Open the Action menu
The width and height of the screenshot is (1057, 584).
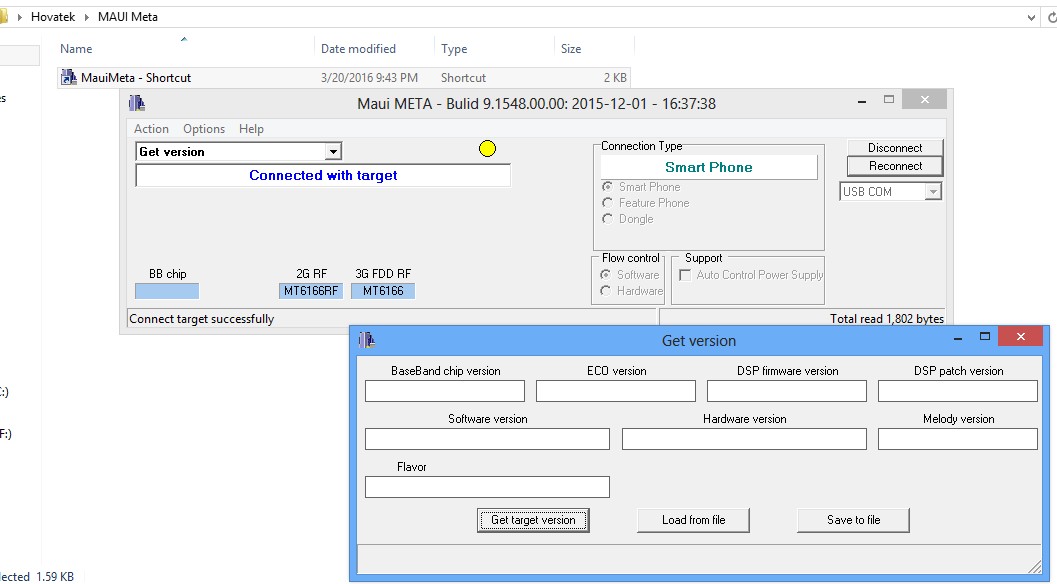[x=150, y=128]
